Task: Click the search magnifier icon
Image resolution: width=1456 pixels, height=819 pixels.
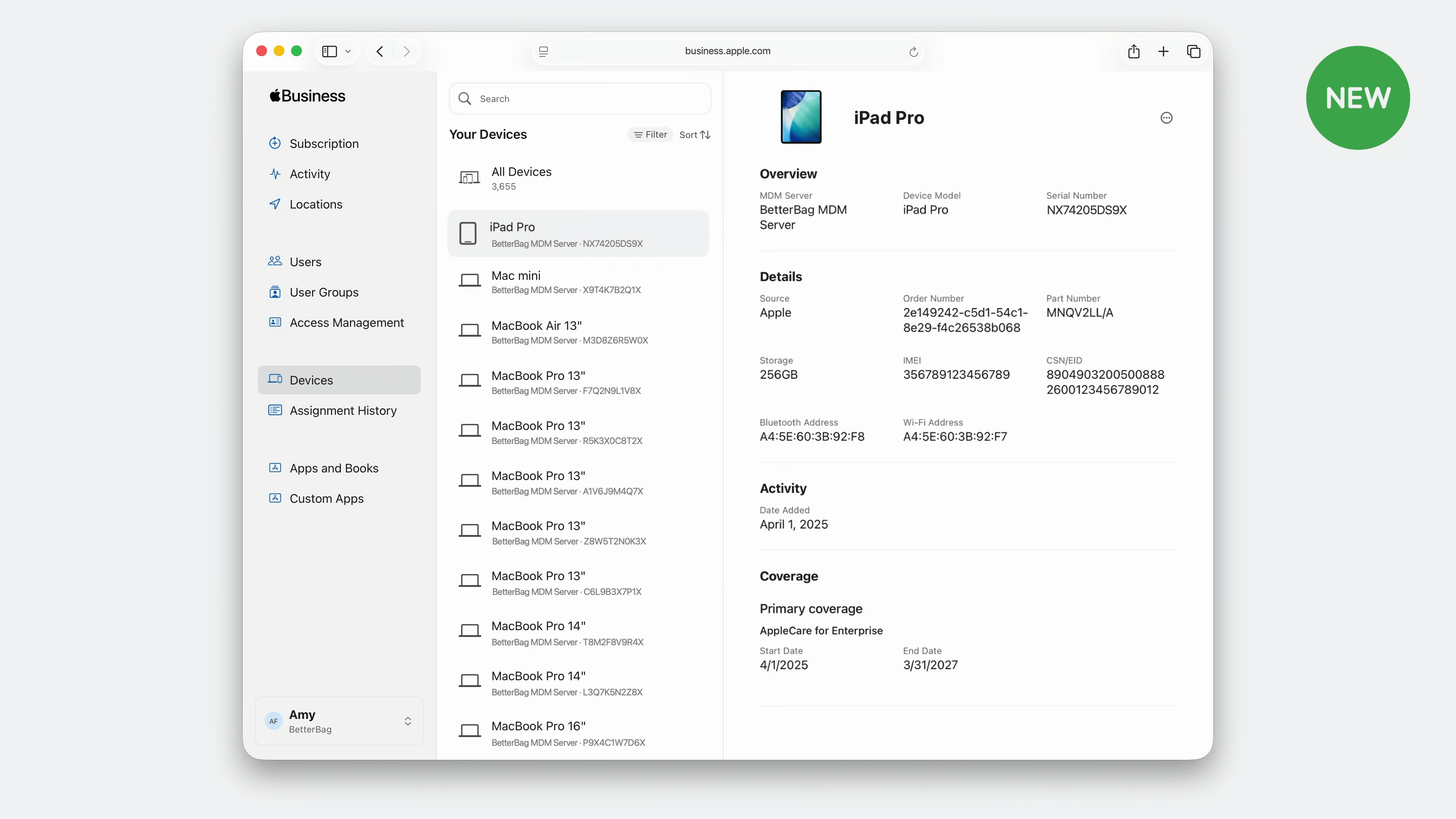Action: click(464, 98)
